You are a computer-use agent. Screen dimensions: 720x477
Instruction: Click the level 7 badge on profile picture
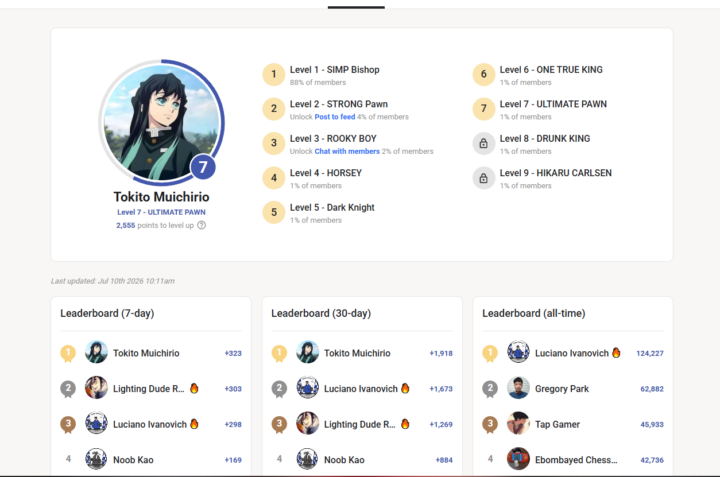pos(203,167)
